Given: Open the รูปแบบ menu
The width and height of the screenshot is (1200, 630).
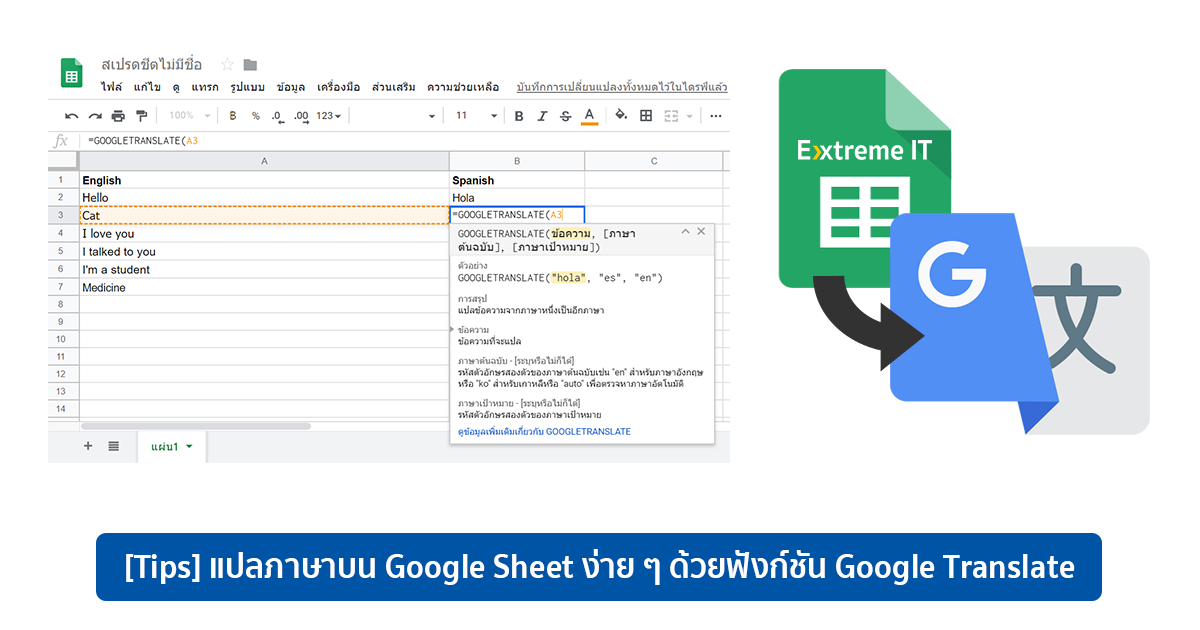Looking at the screenshot, I should coord(247,87).
